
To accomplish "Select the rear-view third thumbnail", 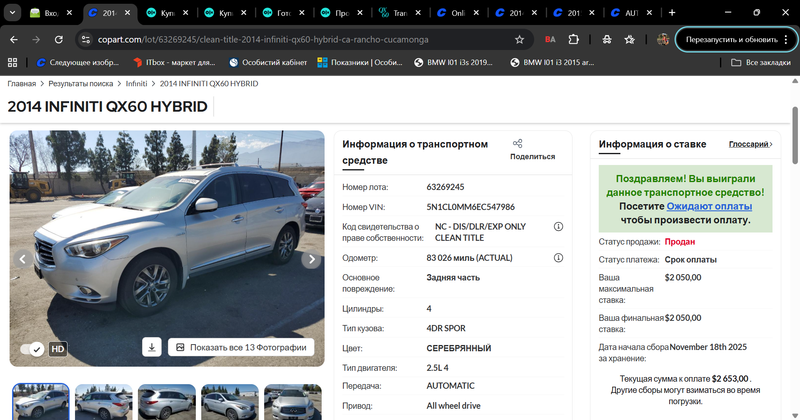I will [167, 402].
